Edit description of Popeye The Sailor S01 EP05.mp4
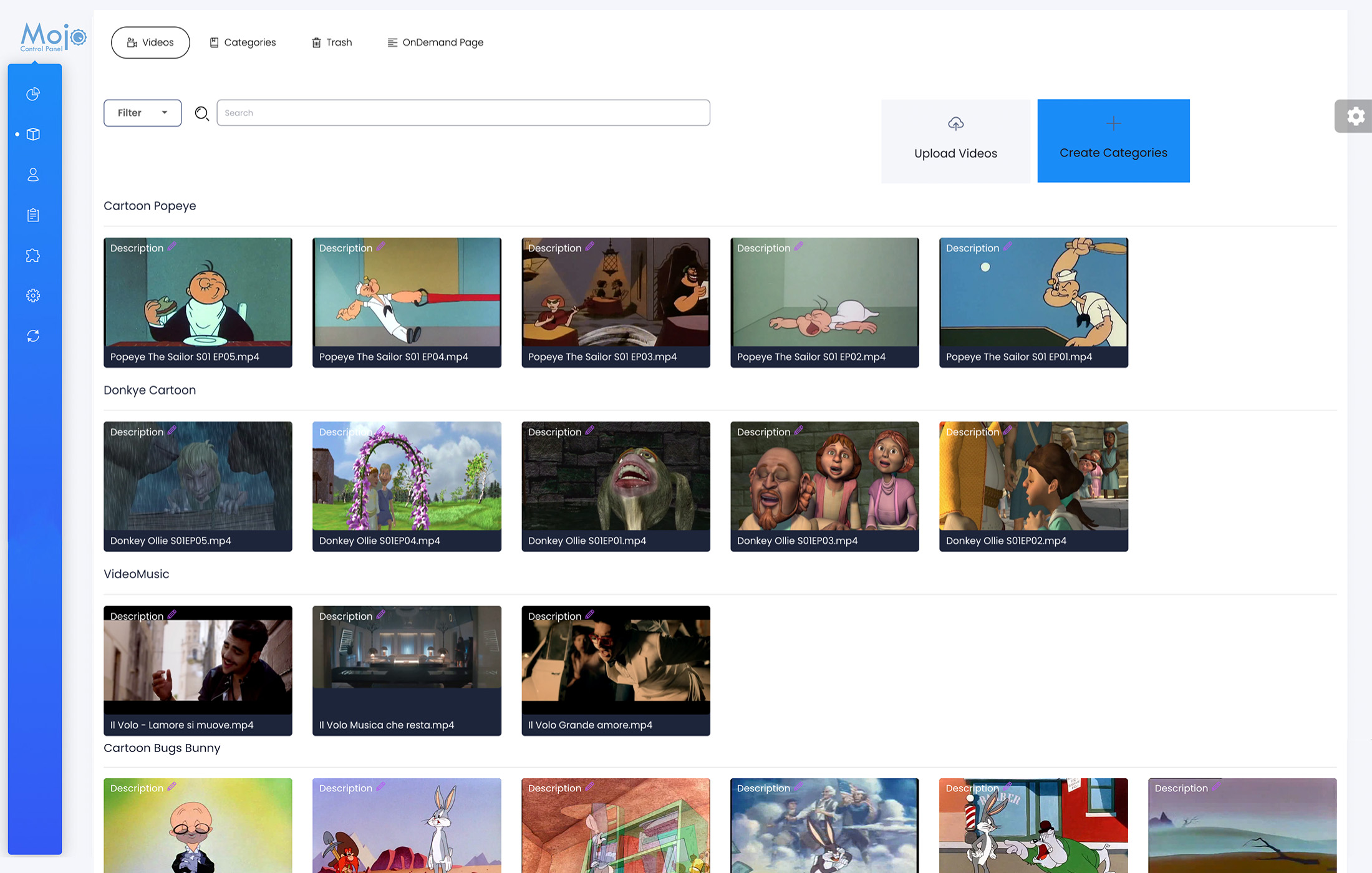The image size is (1372, 873). (x=172, y=247)
